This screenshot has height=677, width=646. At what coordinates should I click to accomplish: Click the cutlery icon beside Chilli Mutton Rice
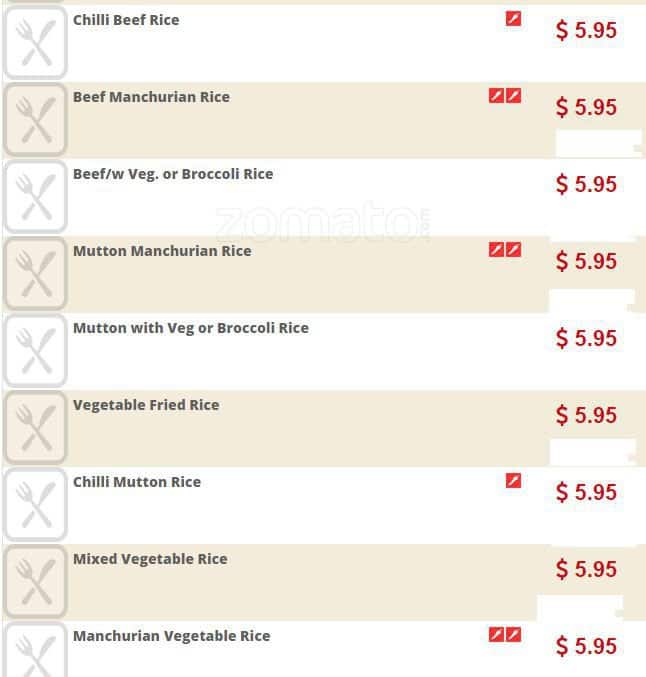[35, 506]
